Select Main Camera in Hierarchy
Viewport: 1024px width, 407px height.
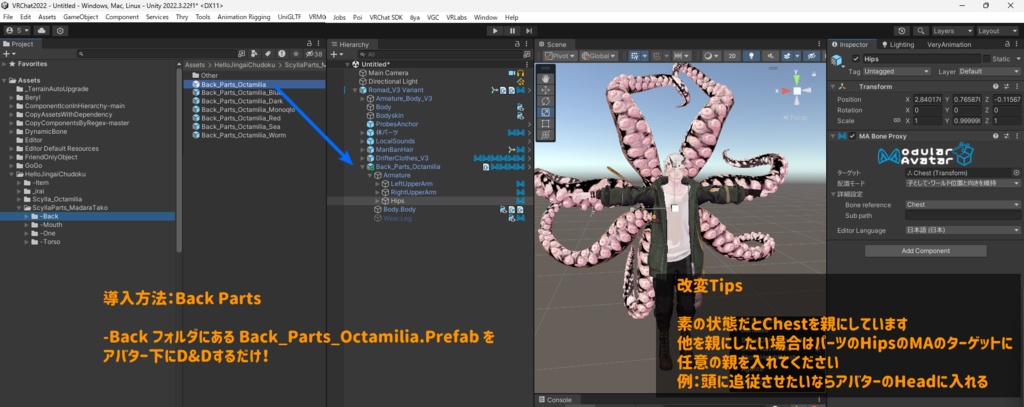(388, 73)
